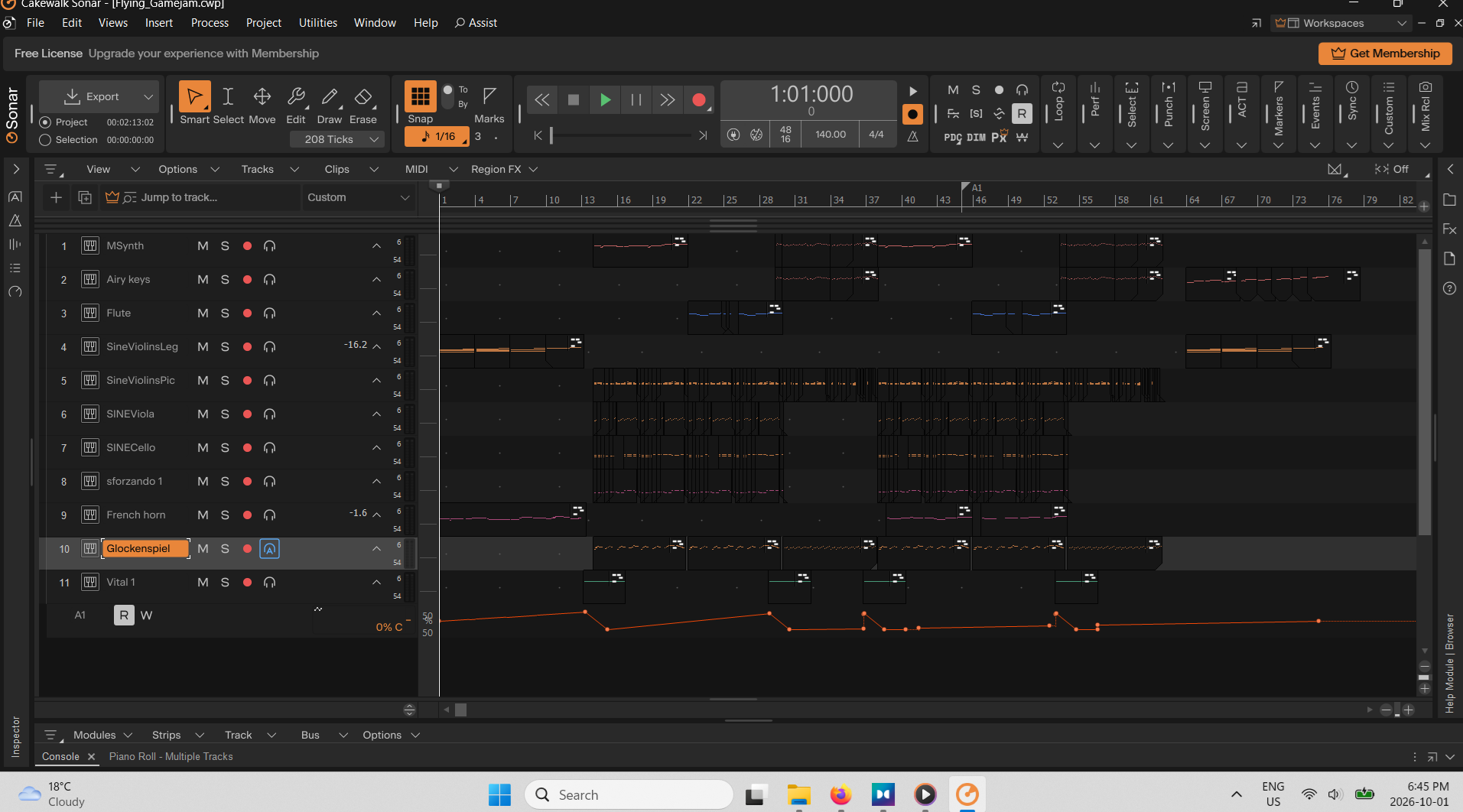Image resolution: width=1463 pixels, height=812 pixels.
Task: Open the Export dropdown arrow
Action: pyautogui.click(x=148, y=96)
